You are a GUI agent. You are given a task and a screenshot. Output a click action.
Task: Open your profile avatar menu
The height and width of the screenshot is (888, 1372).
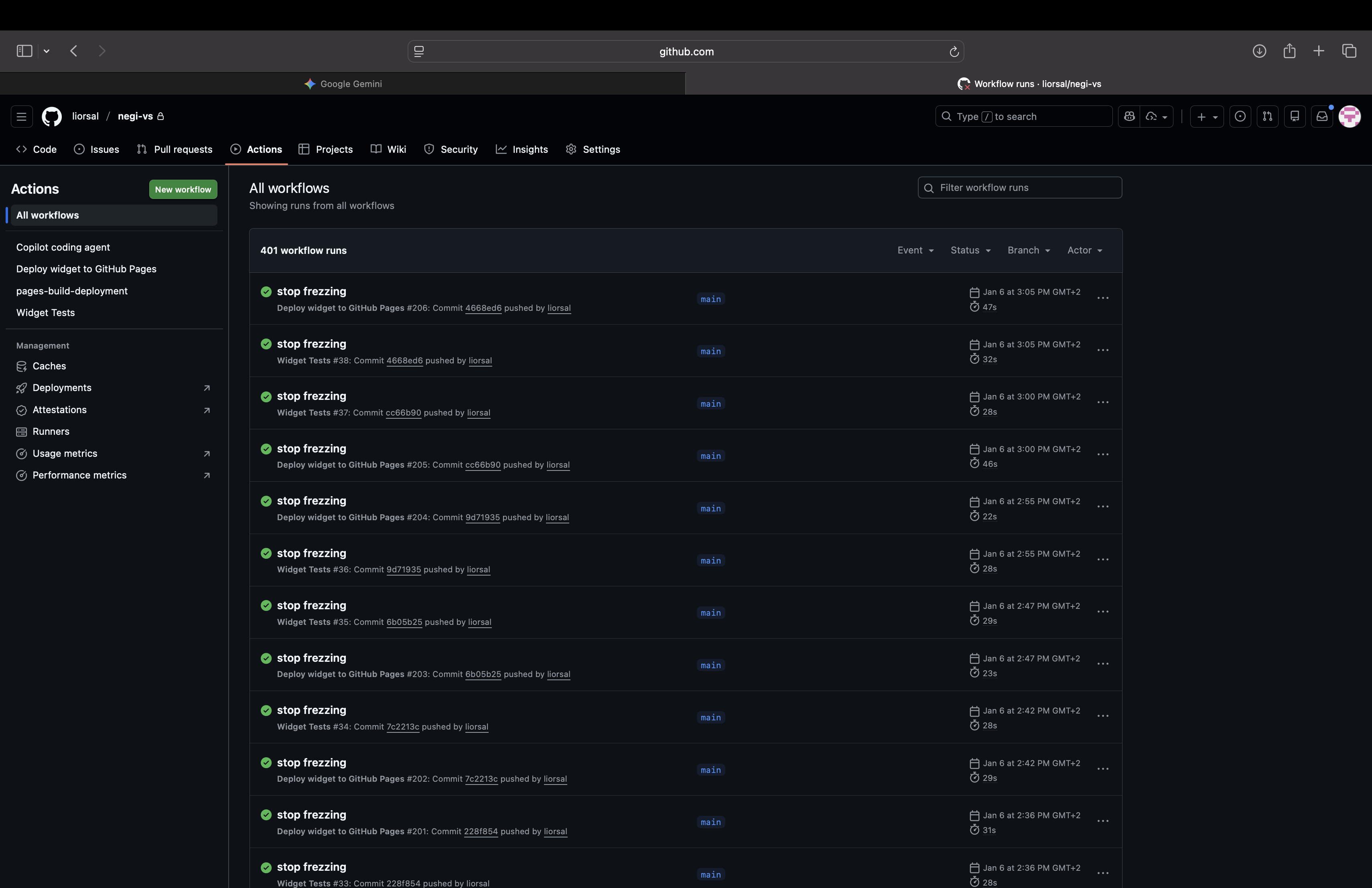tap(1350, 116)
